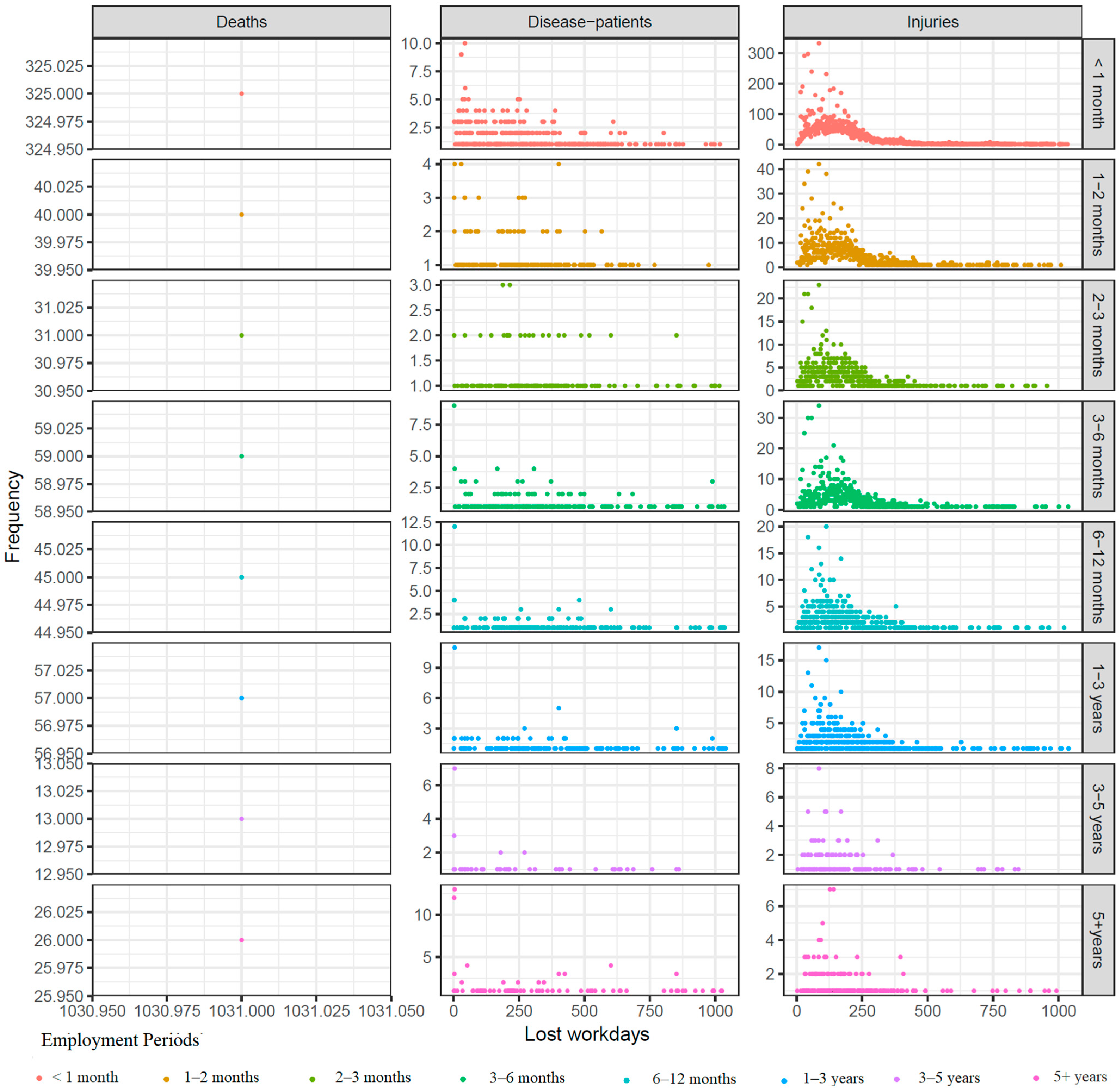Click the pink '5+ years' legend dot
This screenshot has width=1120, height=1091.
[x=1036, y=1078]
